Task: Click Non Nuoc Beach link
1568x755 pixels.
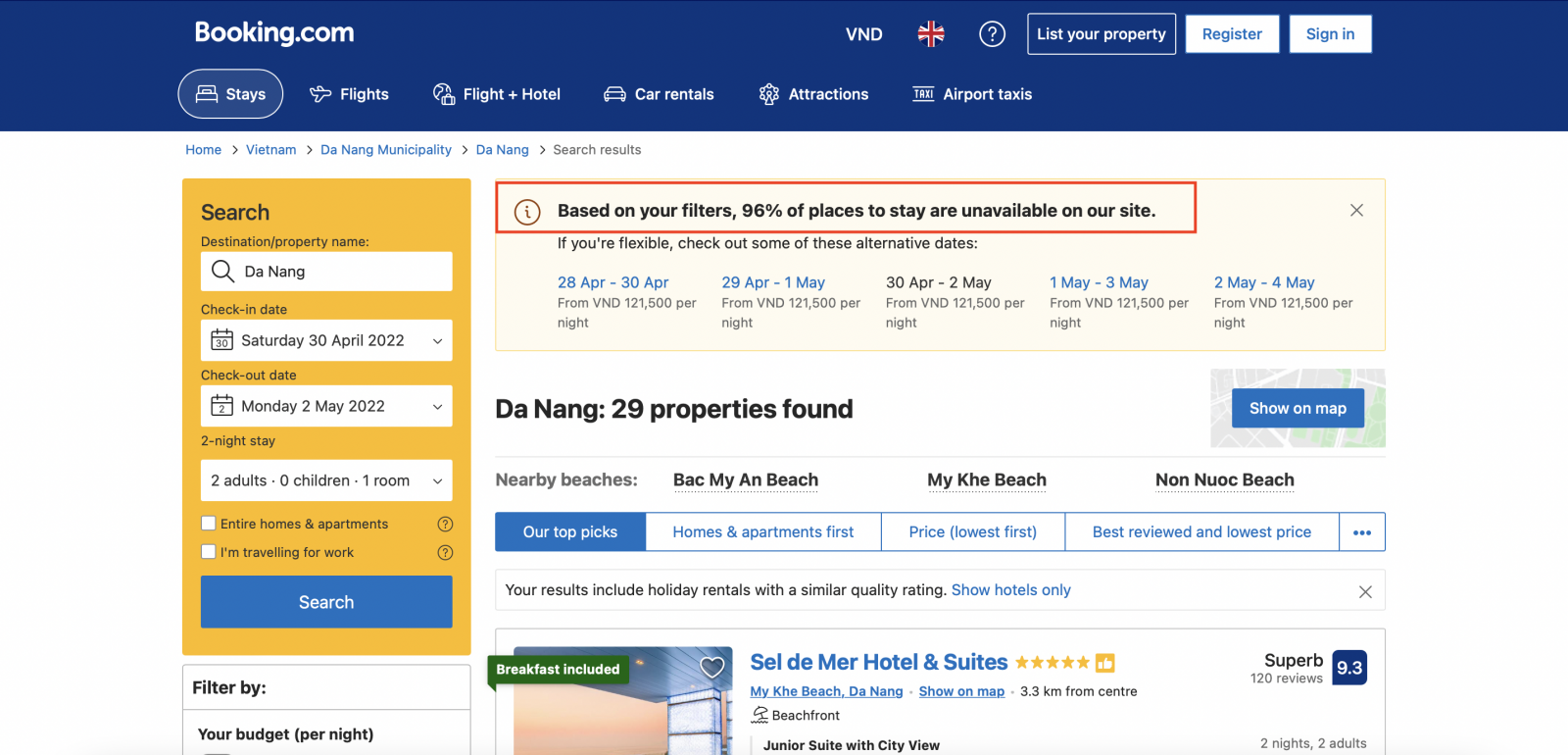Action: click(1225, 480)
